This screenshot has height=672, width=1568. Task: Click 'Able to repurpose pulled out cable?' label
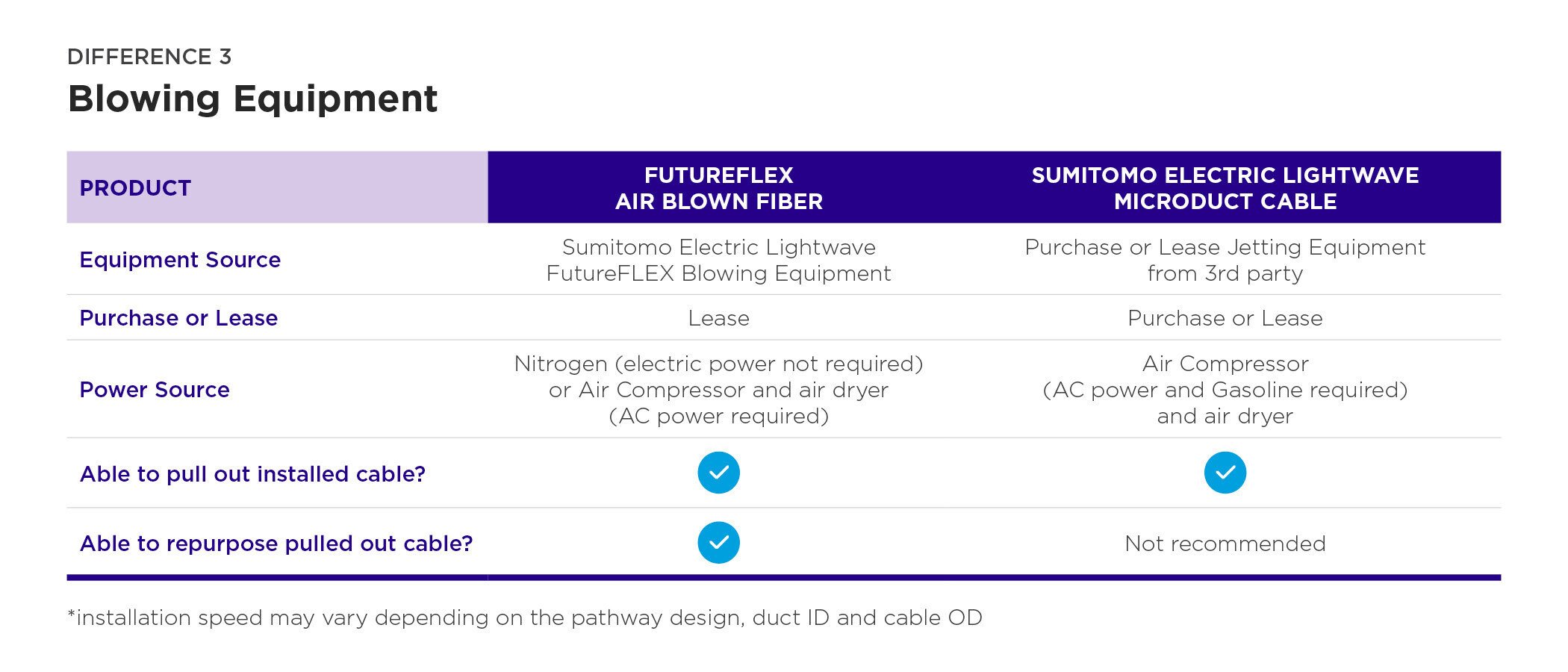pos(276,544)
